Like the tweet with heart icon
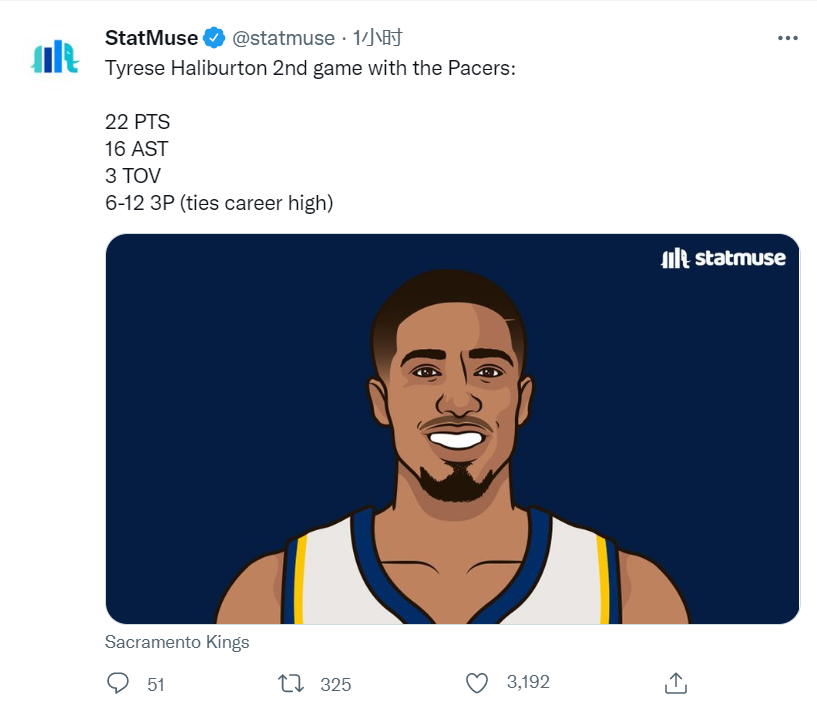This screenshot has height=704, width=817. [x=477, y=683]
